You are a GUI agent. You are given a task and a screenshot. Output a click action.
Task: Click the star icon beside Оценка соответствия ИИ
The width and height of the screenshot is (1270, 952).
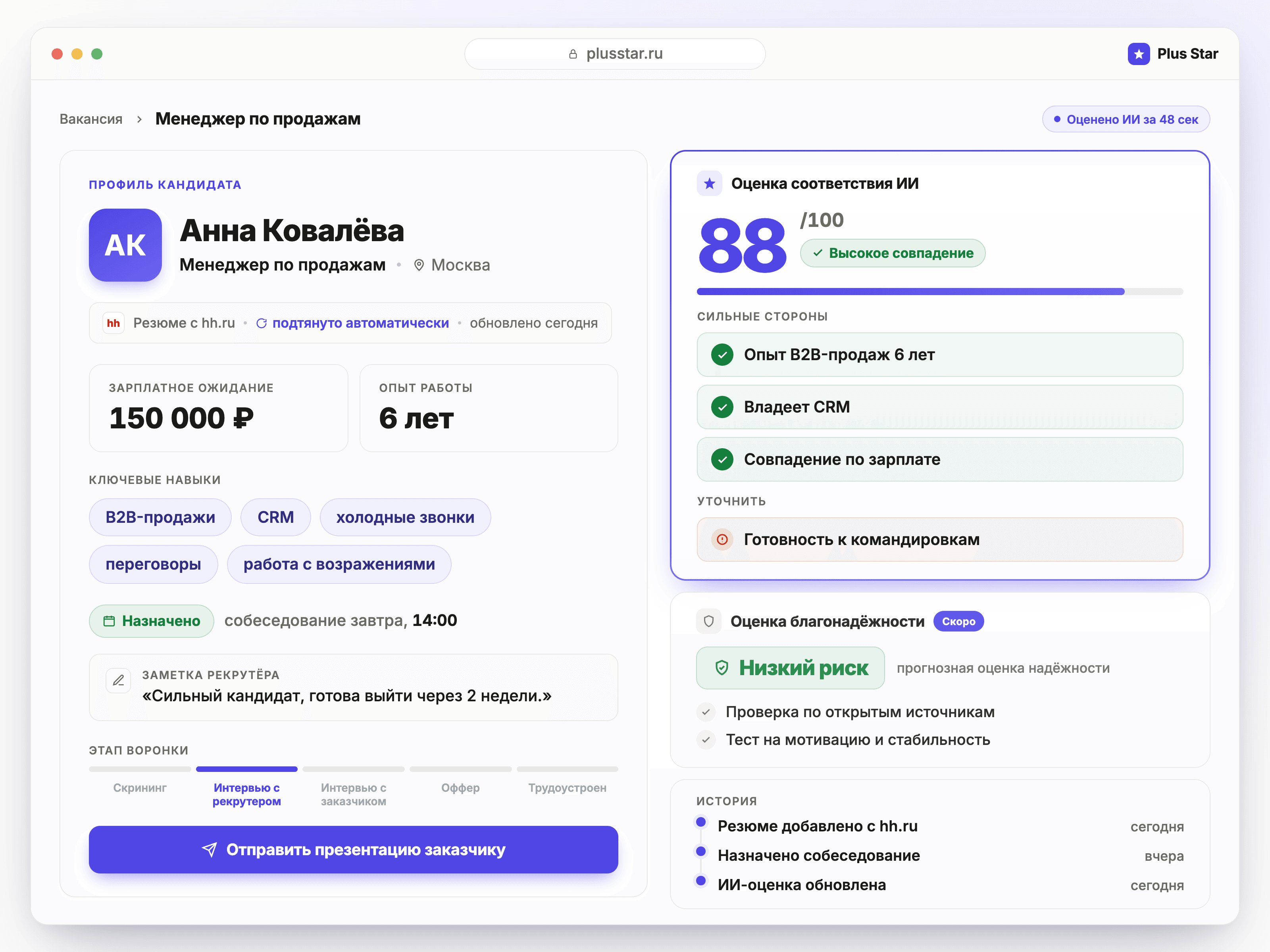click(x=710, y=184)
